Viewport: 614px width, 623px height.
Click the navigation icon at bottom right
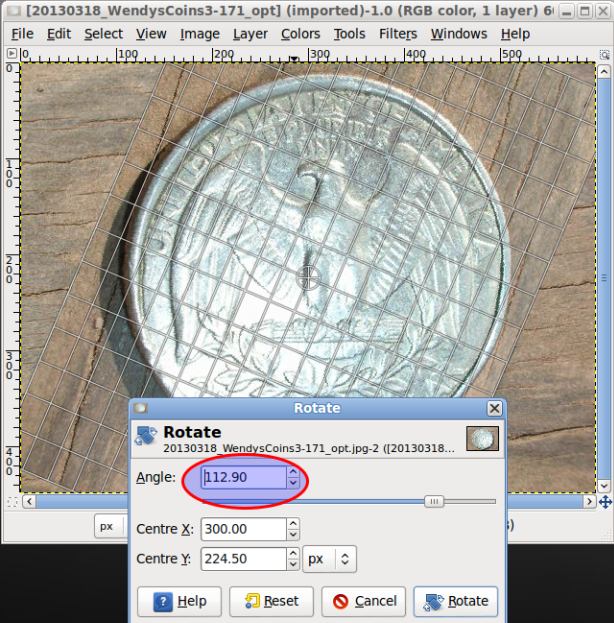click(x=605, y=502)
